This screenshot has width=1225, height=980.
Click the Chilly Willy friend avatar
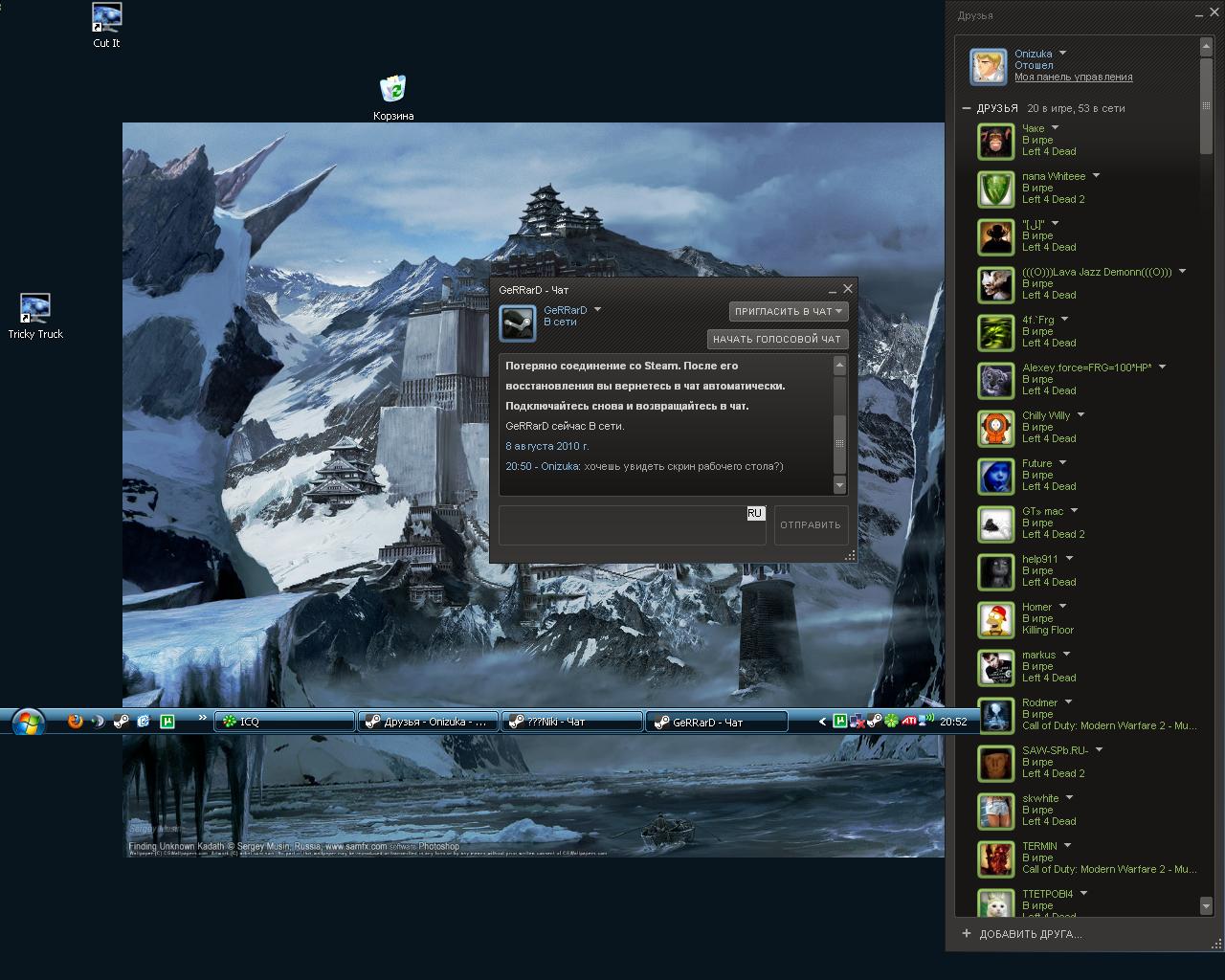pos(995,428)
